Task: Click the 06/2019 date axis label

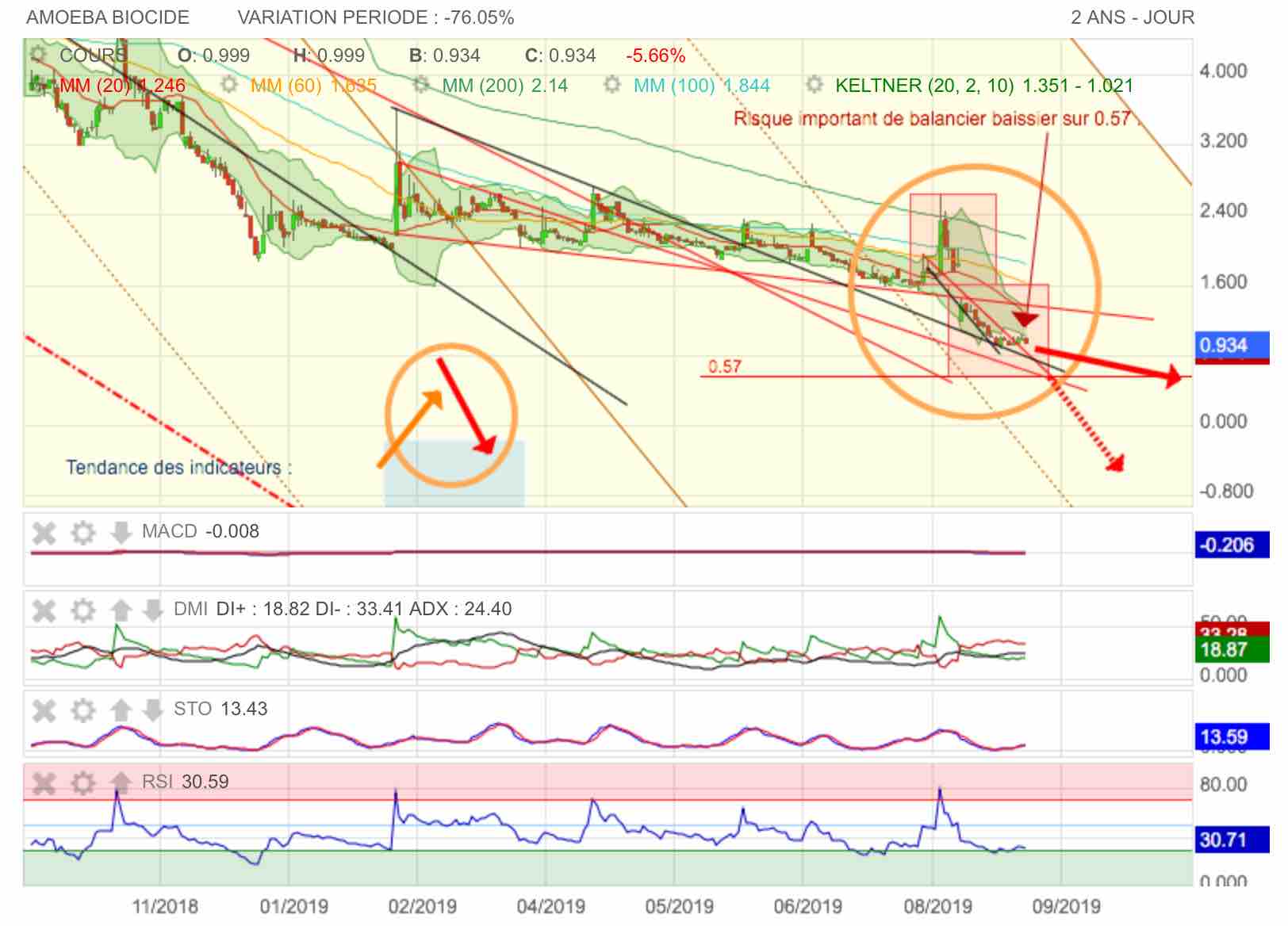Action: (x=807, y=905)
